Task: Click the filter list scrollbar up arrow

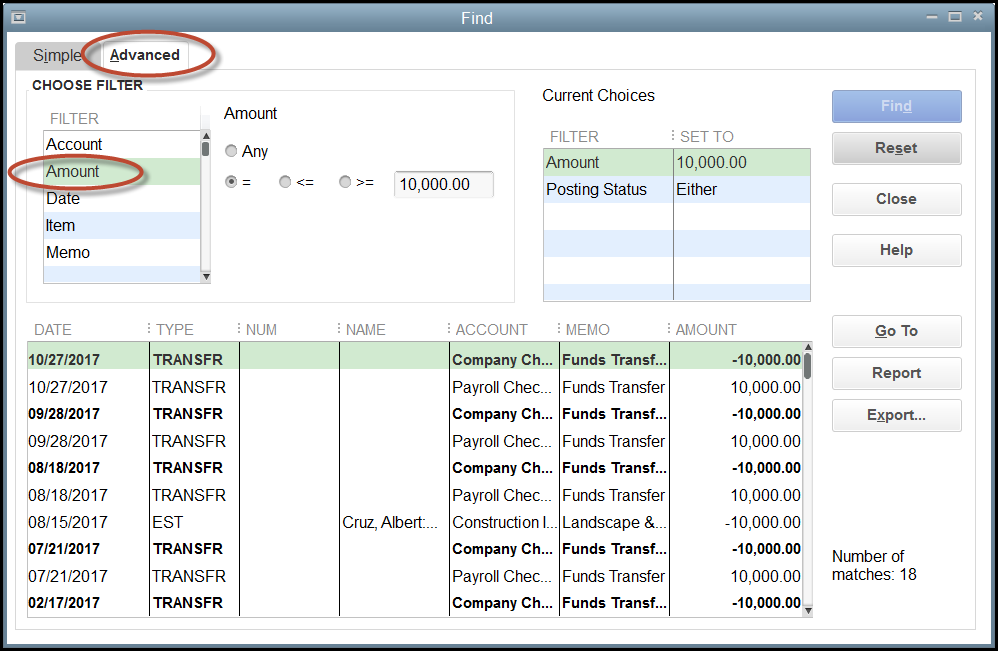Action: [205, 135]
